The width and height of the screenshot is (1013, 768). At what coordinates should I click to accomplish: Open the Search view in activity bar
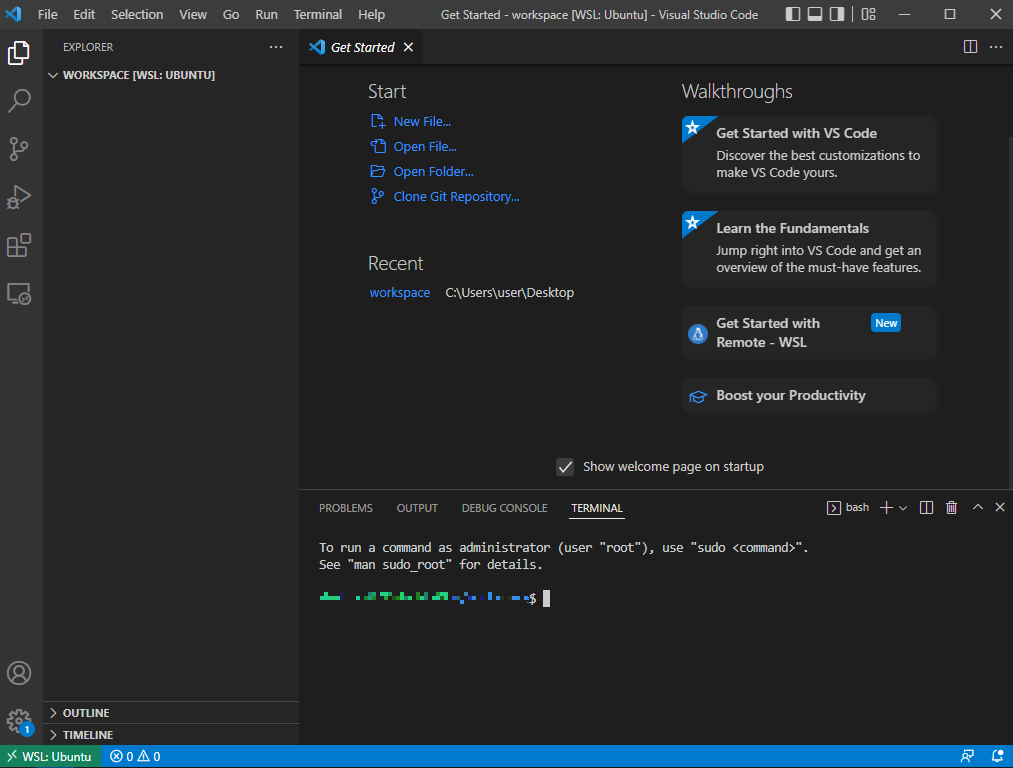[19, 101]
